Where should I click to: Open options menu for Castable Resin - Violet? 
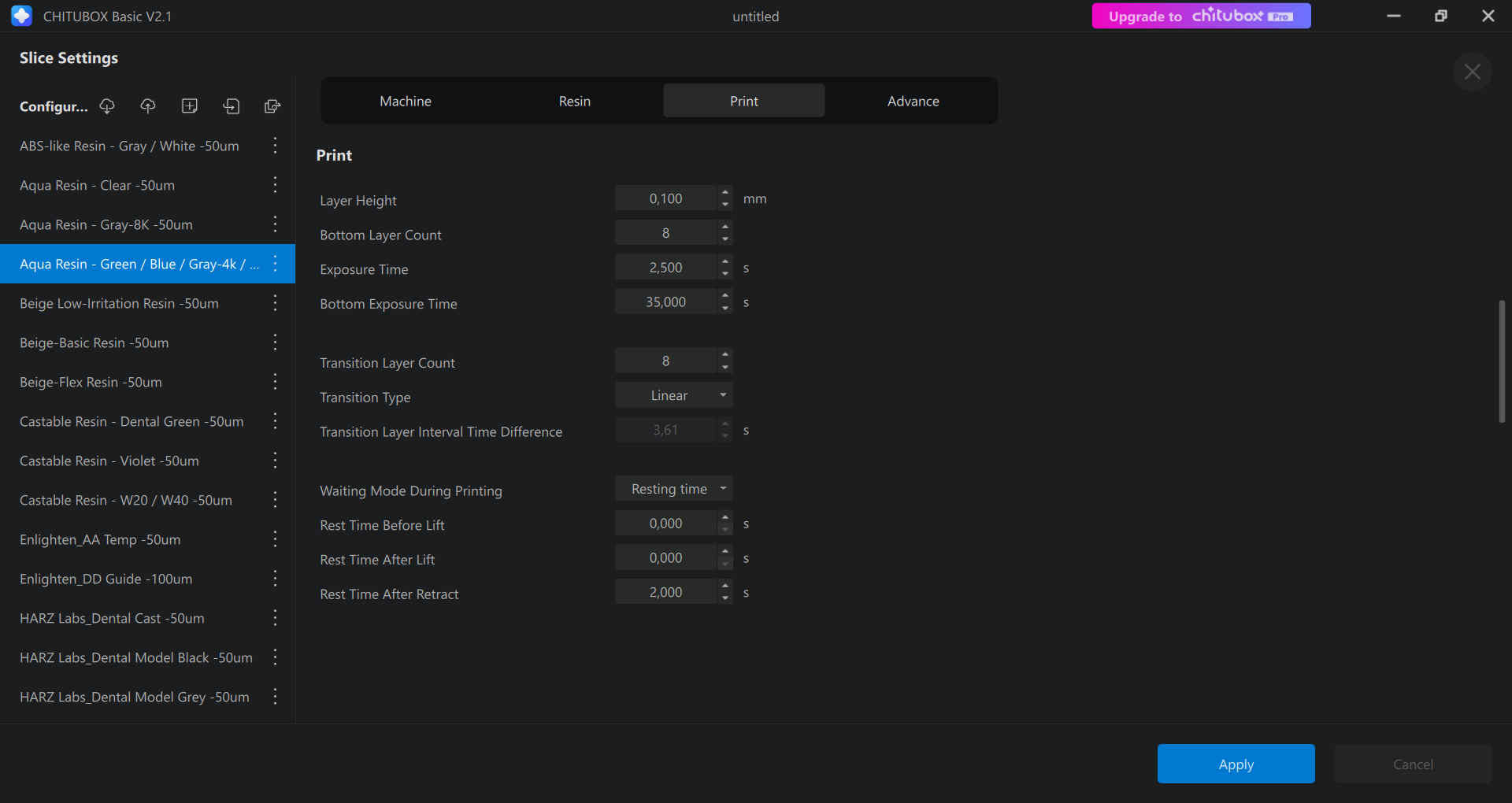(275, 461)
